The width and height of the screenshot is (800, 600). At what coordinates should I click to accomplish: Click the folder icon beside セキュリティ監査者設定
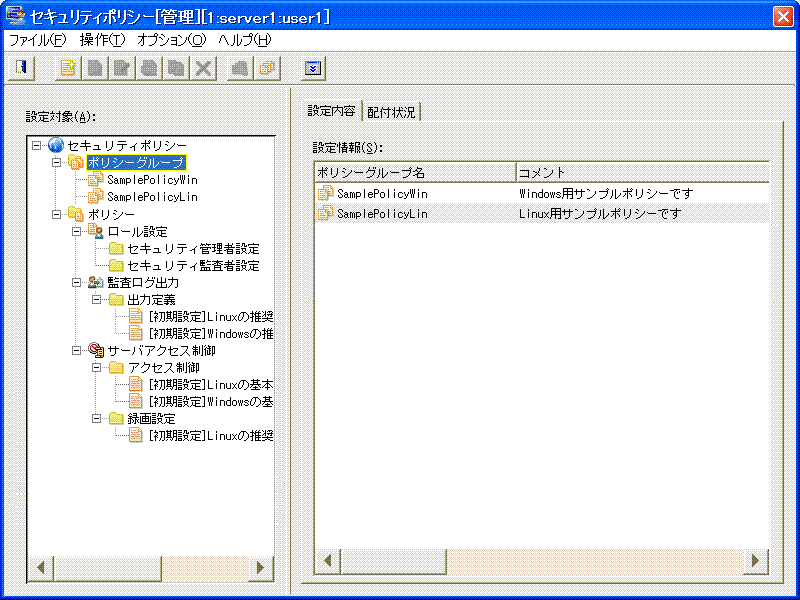[x=116, y=265]
